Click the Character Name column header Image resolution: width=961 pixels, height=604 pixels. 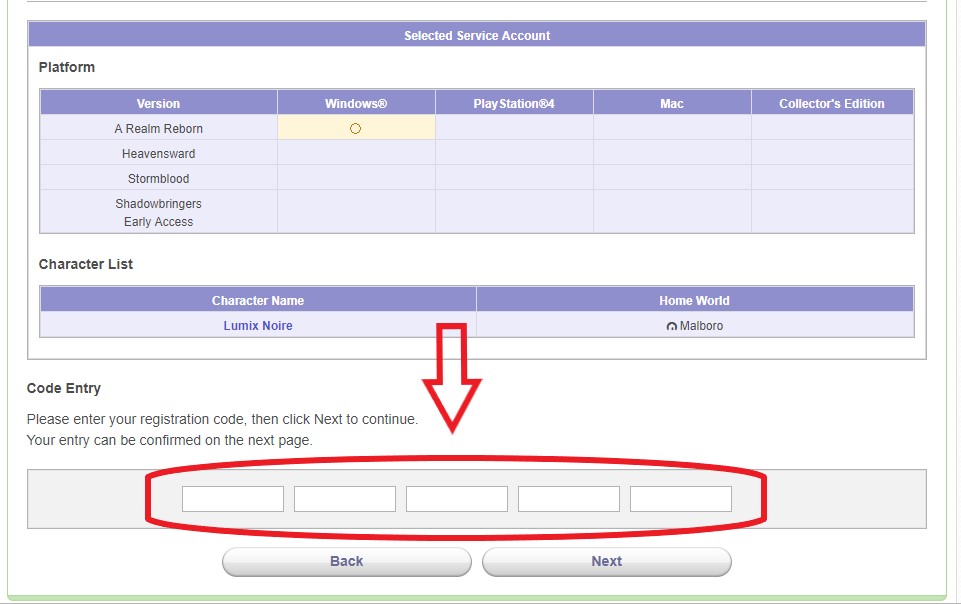258,300
